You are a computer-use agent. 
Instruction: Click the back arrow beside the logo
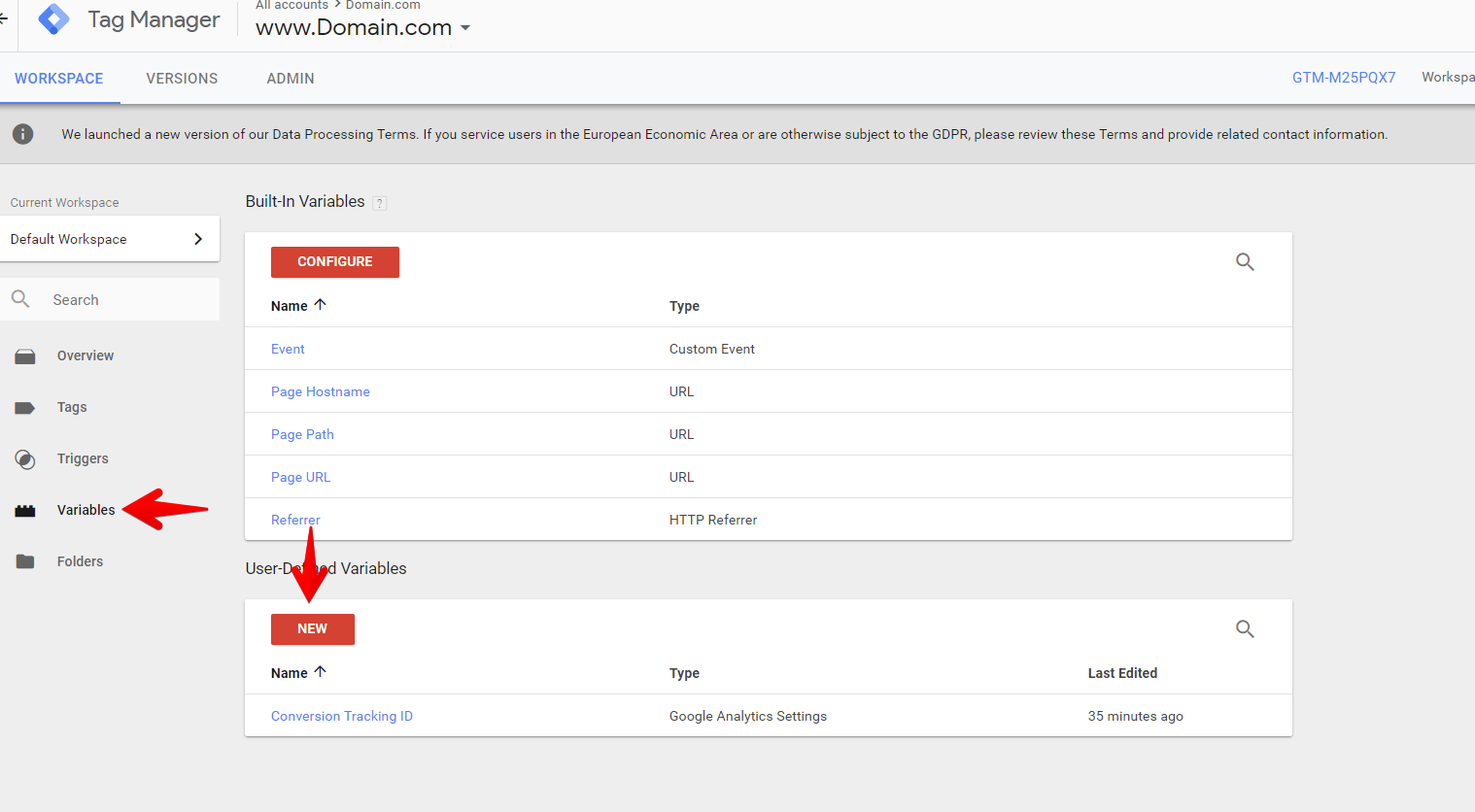4,18
